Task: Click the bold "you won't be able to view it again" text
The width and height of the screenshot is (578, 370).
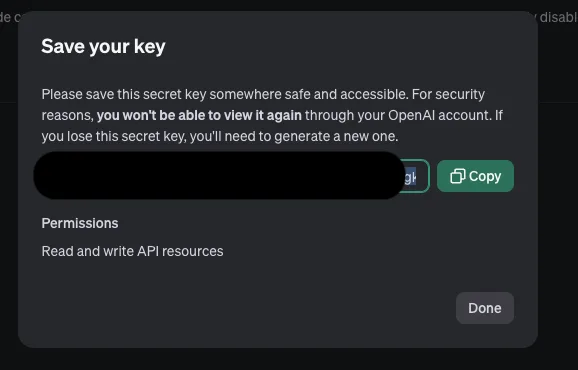Action: click(x=199, y=115)
